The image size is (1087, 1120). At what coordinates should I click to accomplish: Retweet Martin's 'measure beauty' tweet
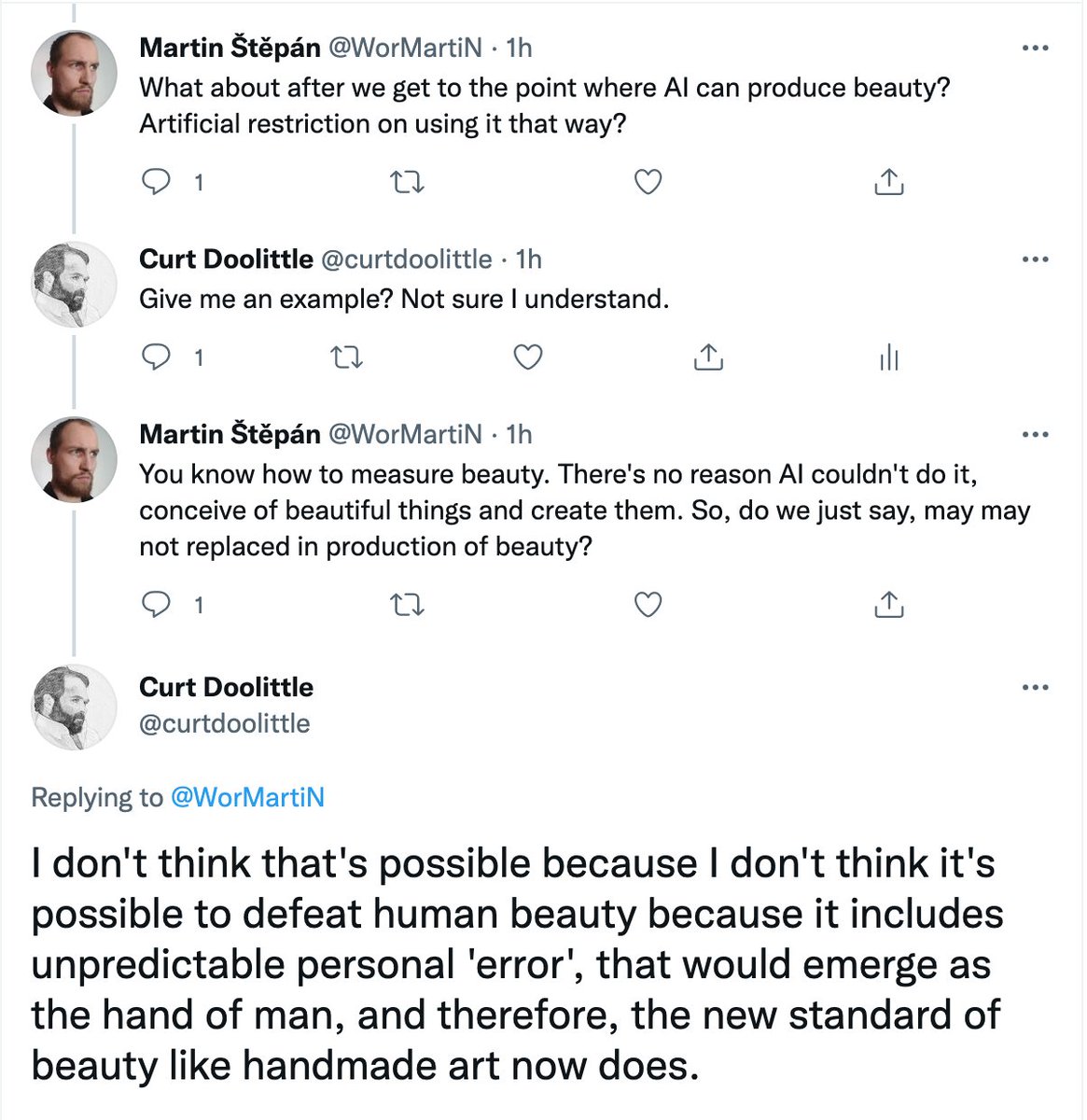[406, 605]
